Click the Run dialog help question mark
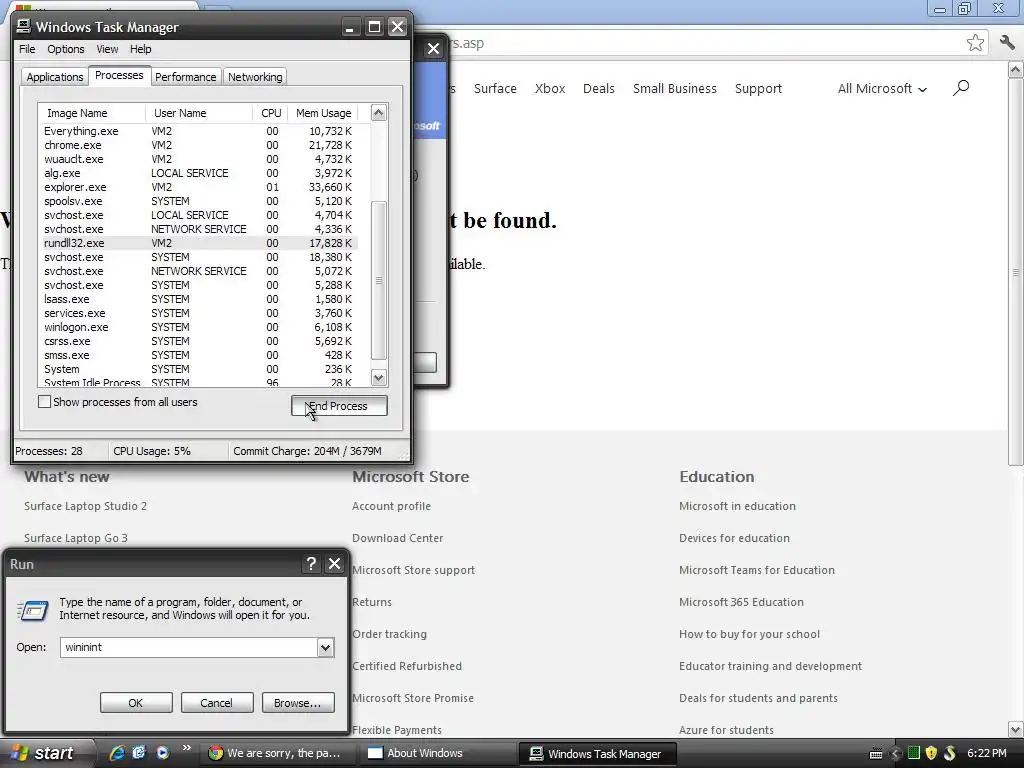The width and height of the screenshot is (1024, 768). coord(312,564)
